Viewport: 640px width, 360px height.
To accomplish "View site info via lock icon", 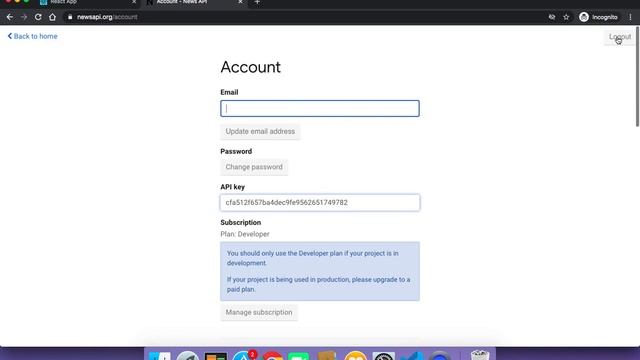I will coord(70,17).
